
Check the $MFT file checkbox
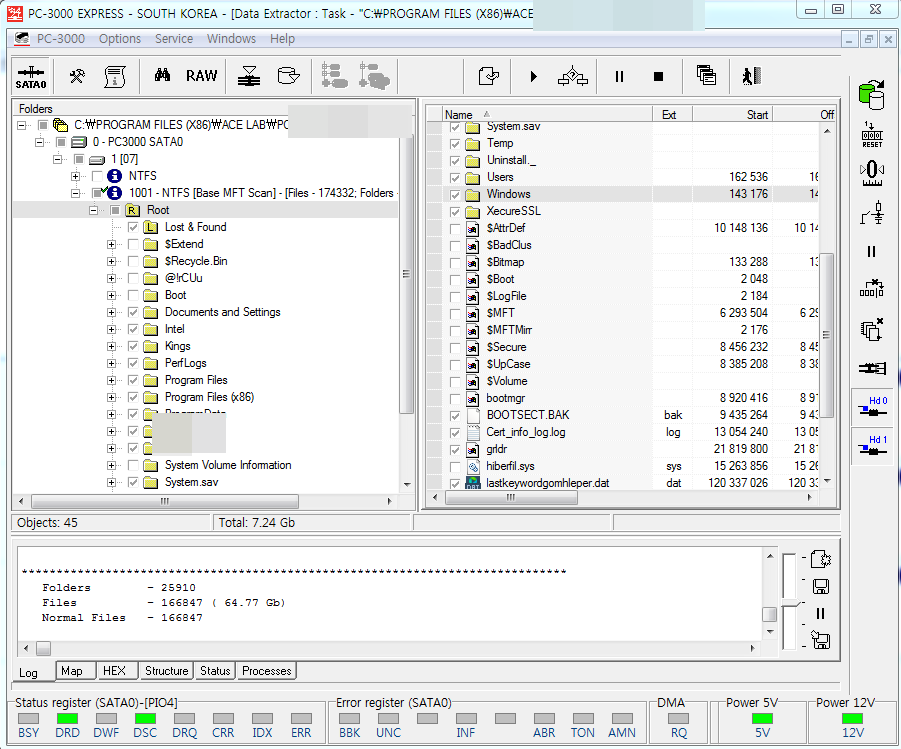click(455, 314)
